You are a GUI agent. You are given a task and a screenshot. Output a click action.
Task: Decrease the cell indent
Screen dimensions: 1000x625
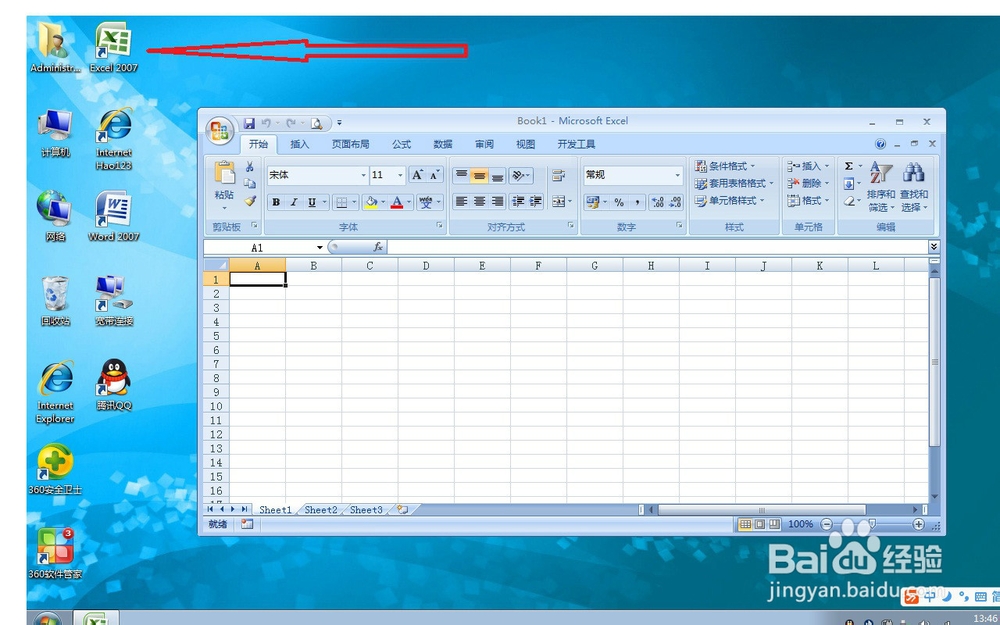pos(518,202)
